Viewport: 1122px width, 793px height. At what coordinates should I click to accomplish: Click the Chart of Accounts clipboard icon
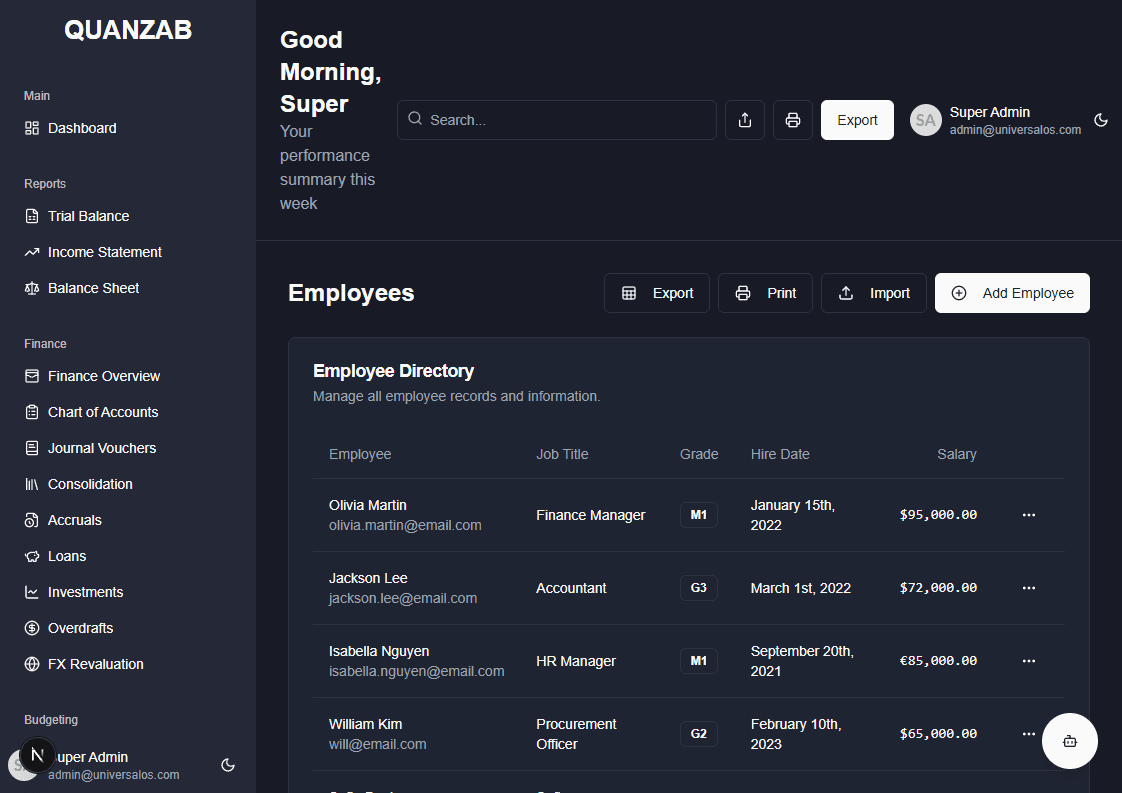pyautogui.click(x=31, y=412)
